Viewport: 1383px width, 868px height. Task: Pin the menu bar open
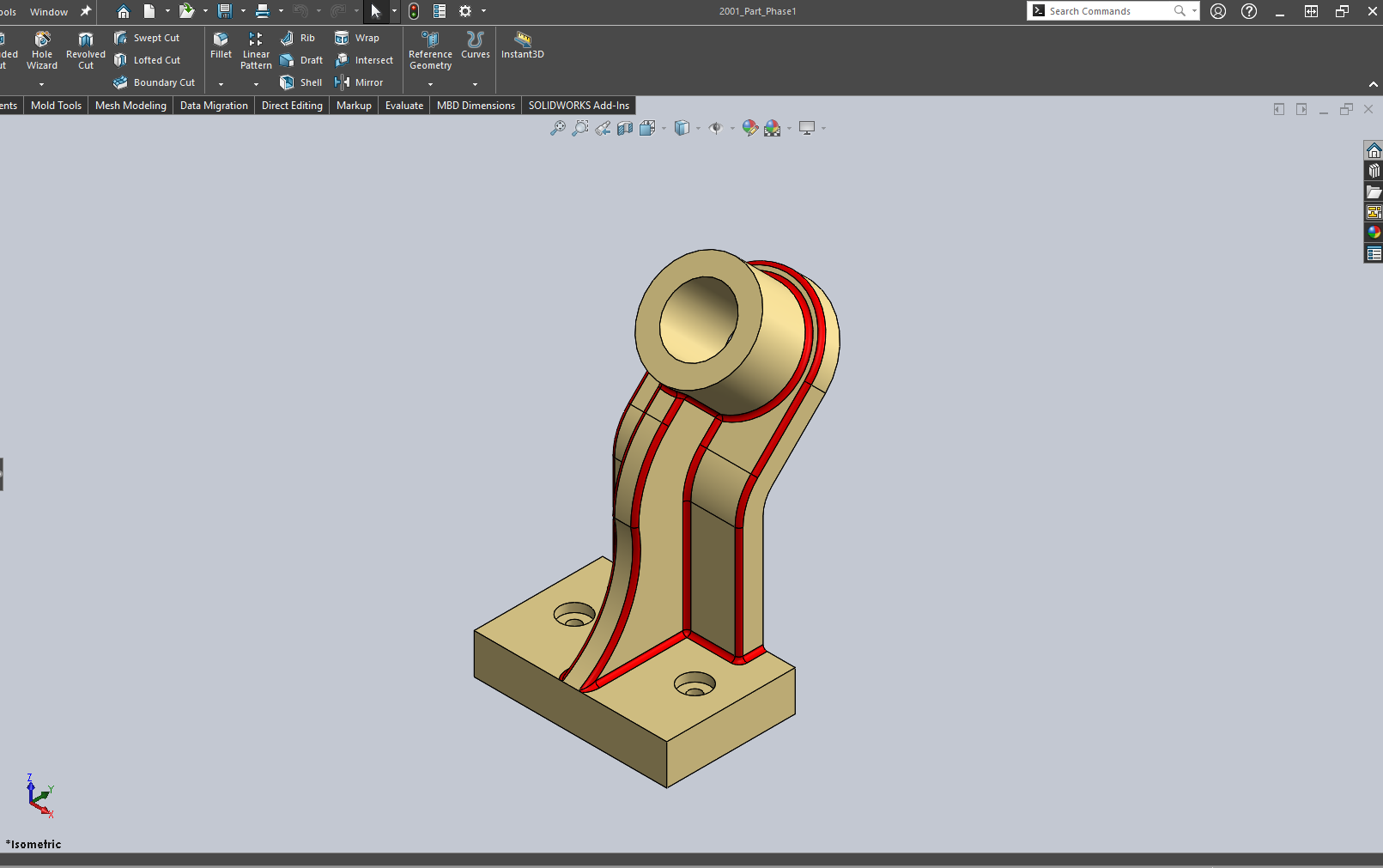[x=85, y=11]
